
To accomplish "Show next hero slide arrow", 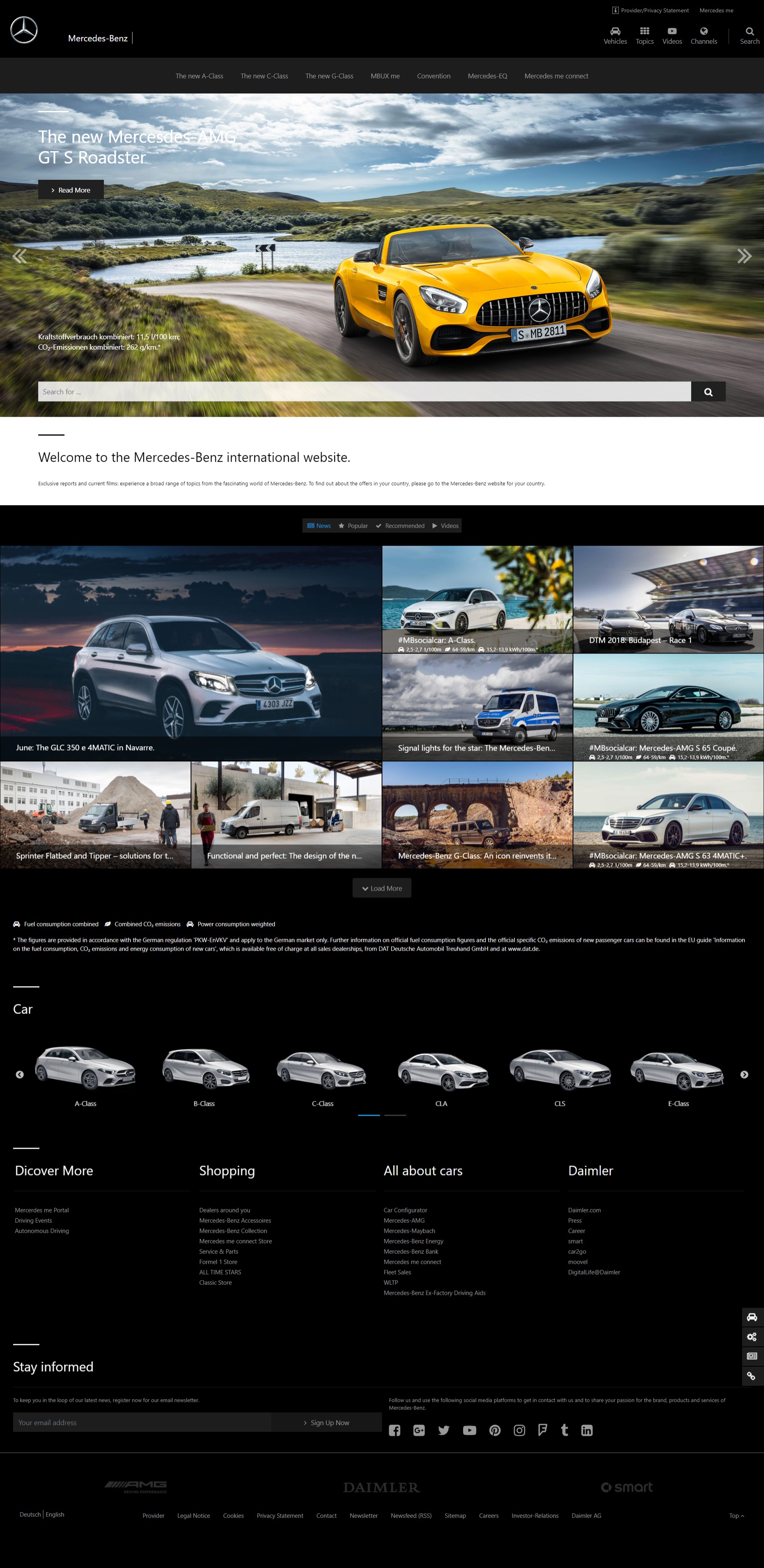I will click(x=744, y=256).
